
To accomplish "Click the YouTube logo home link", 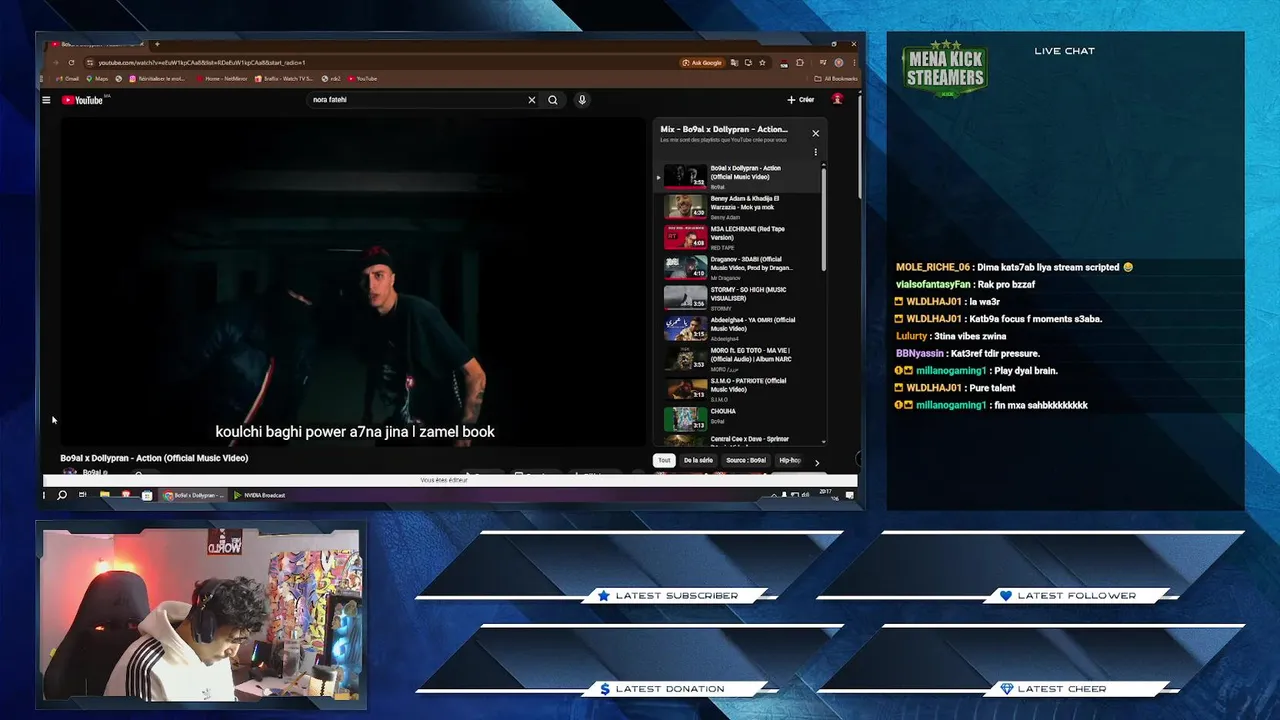I will [x=83, y=100].
